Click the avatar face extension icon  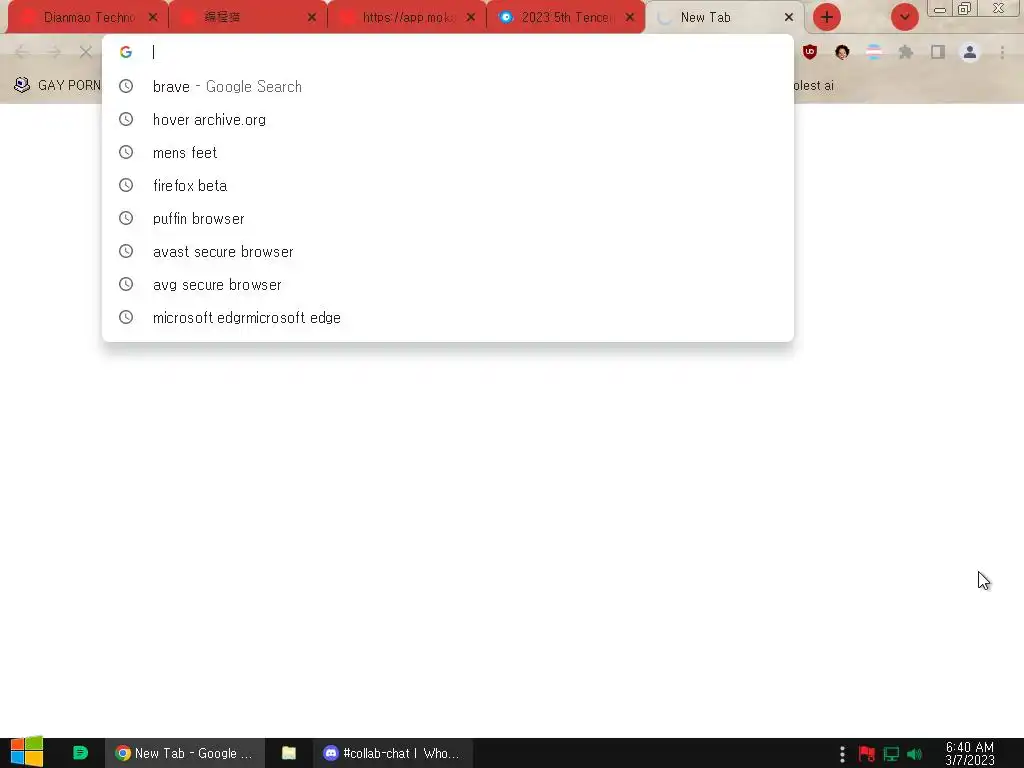point(842,52)
